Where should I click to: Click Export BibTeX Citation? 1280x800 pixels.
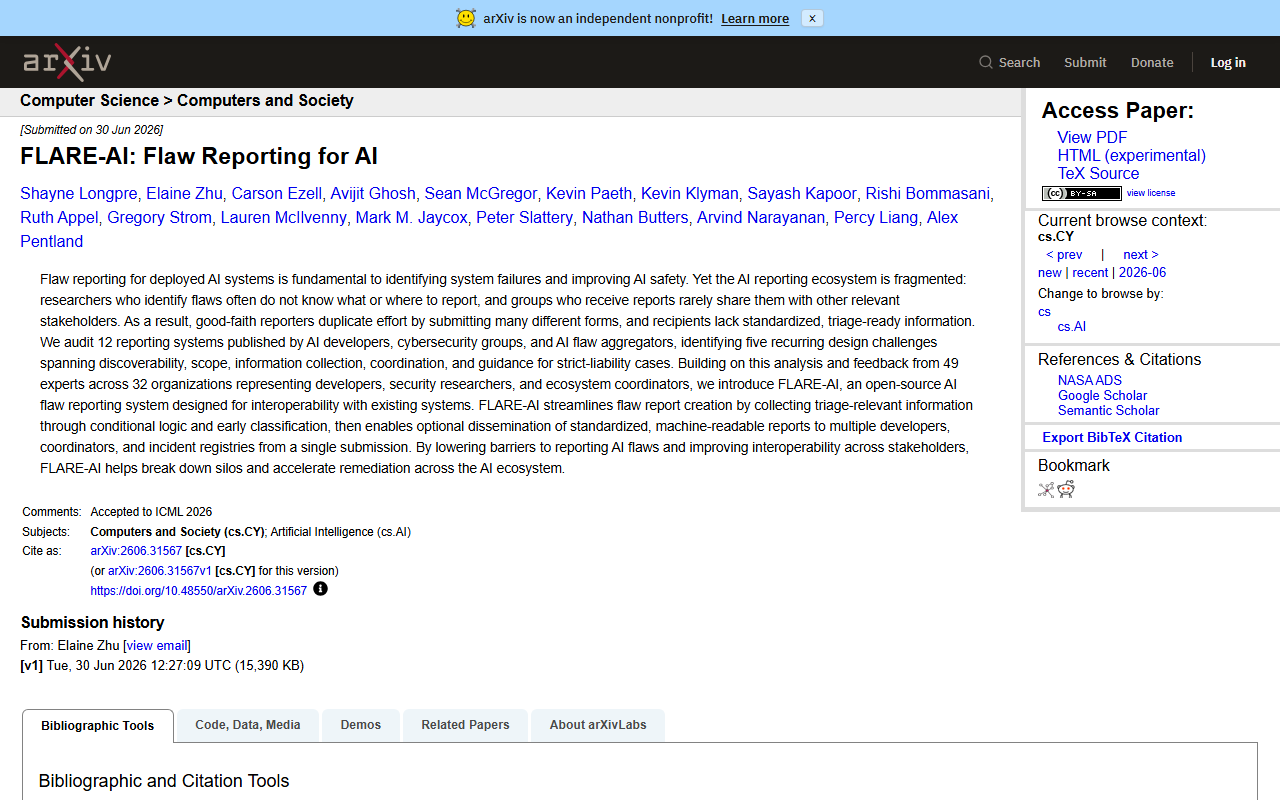(x=1112, y=437)
